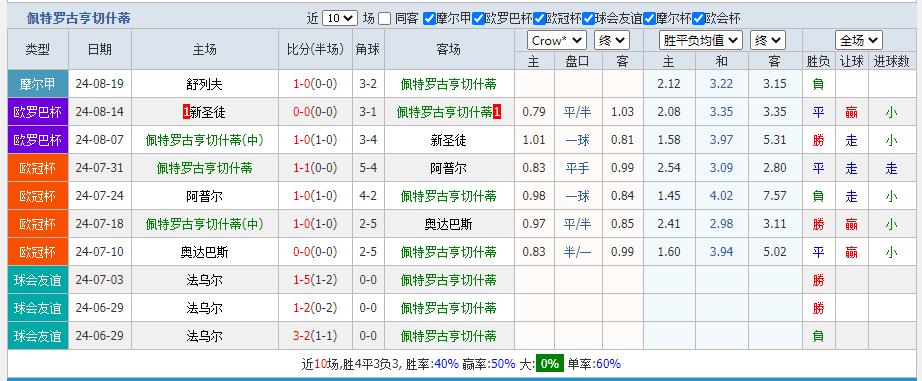Click 一球 handicap on 24-08-07 row
Image resolution: width=922 pixels, height=381 pixels.
pyautogui.click(x=577, y=140)
